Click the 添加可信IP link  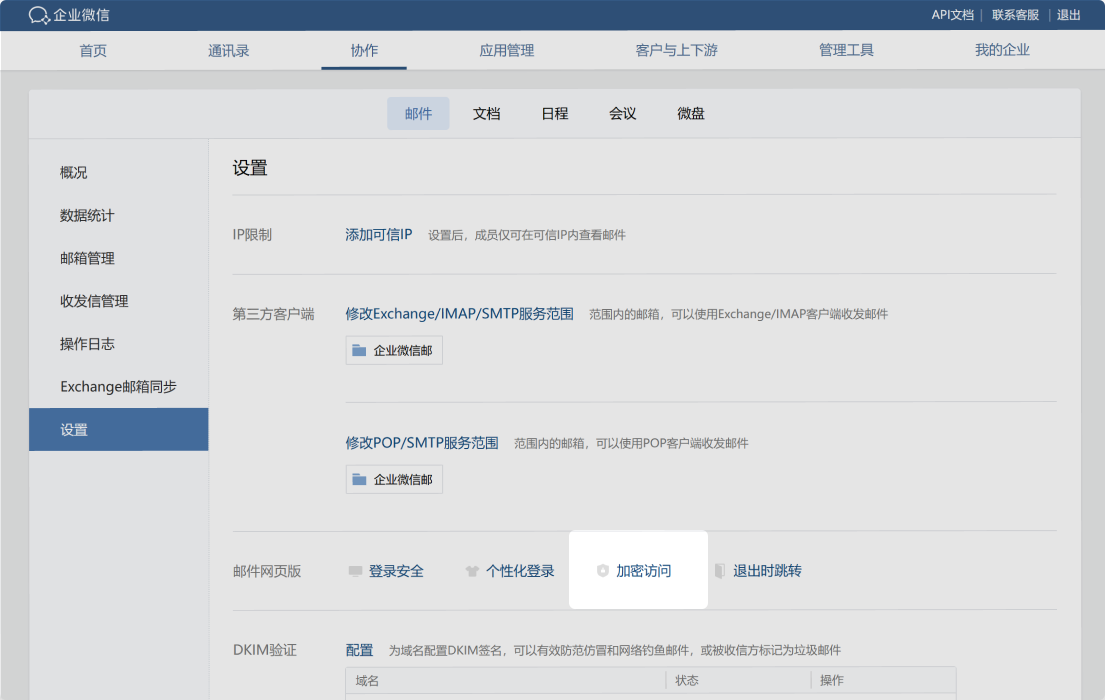[378, 235]
